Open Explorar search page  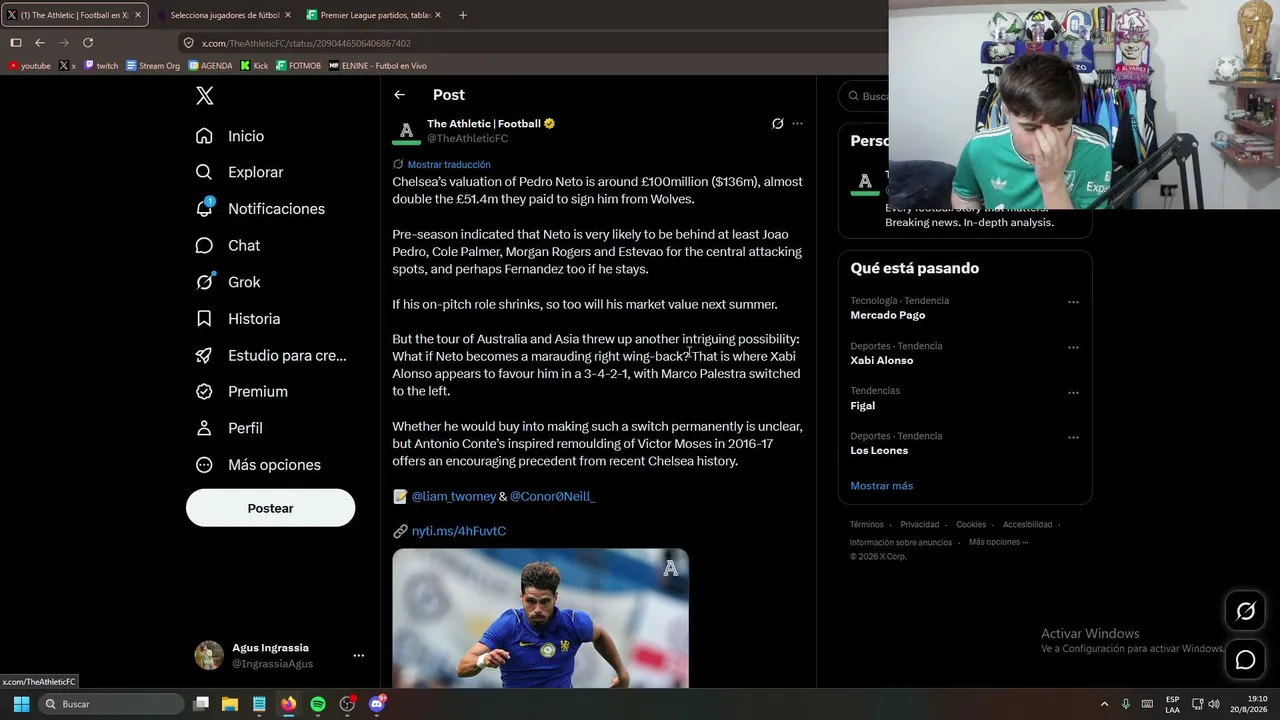[239, 172]
